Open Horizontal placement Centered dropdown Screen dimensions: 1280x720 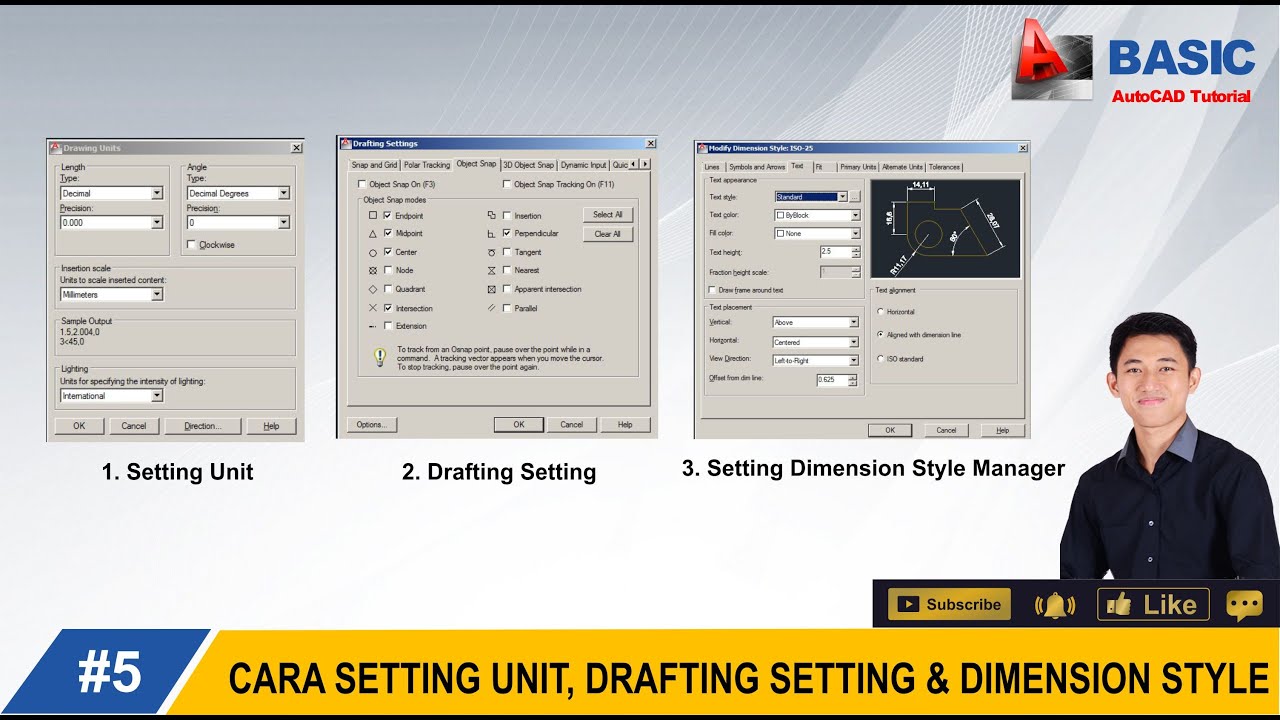(815, 342)
